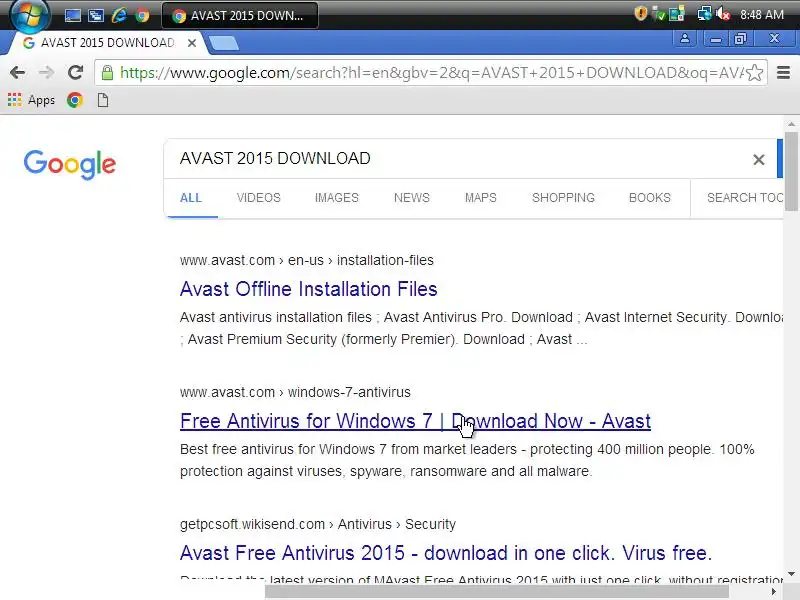Click the vertical scrollbar thumb

(x=791, y=171)
